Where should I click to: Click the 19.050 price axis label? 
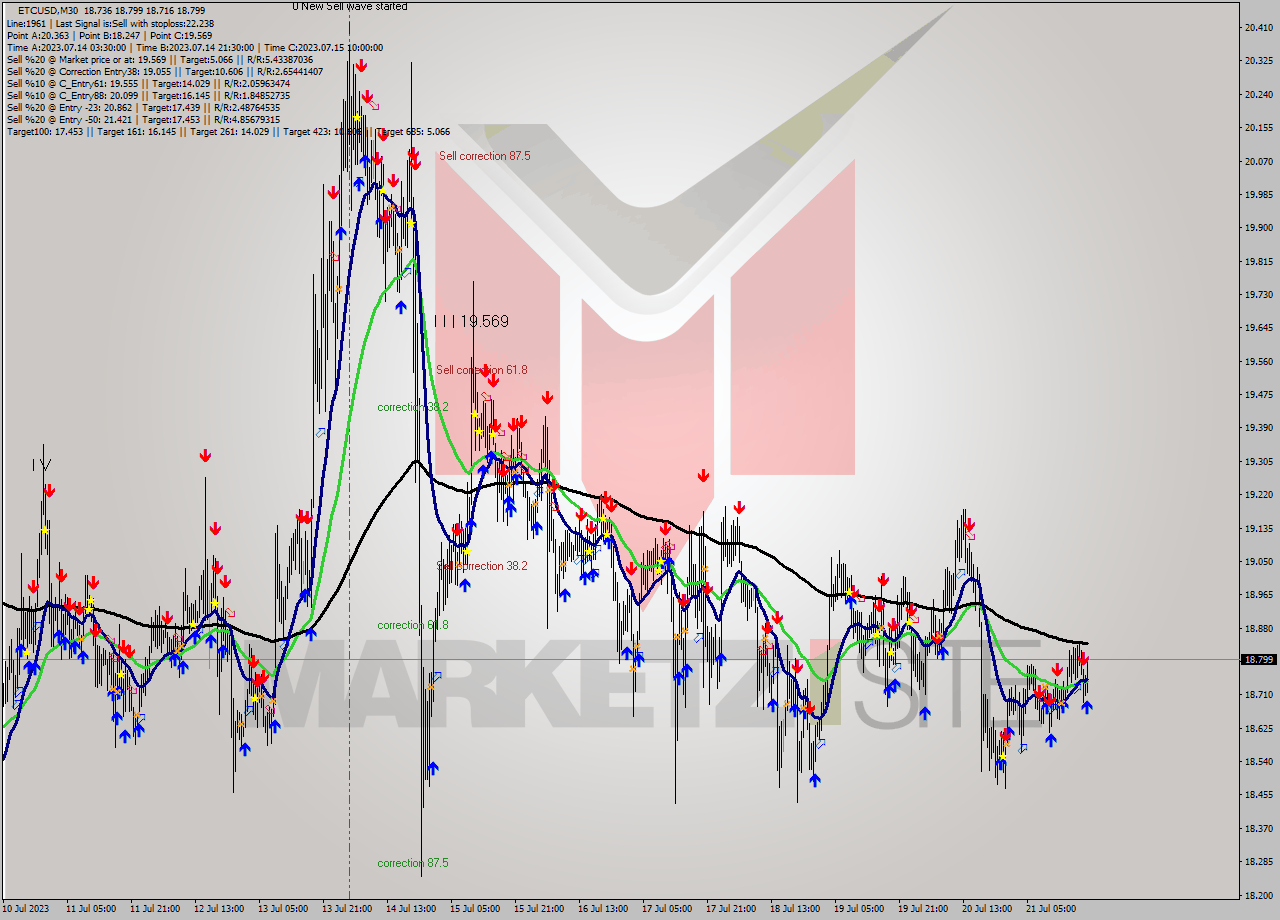pos(1258,561)
